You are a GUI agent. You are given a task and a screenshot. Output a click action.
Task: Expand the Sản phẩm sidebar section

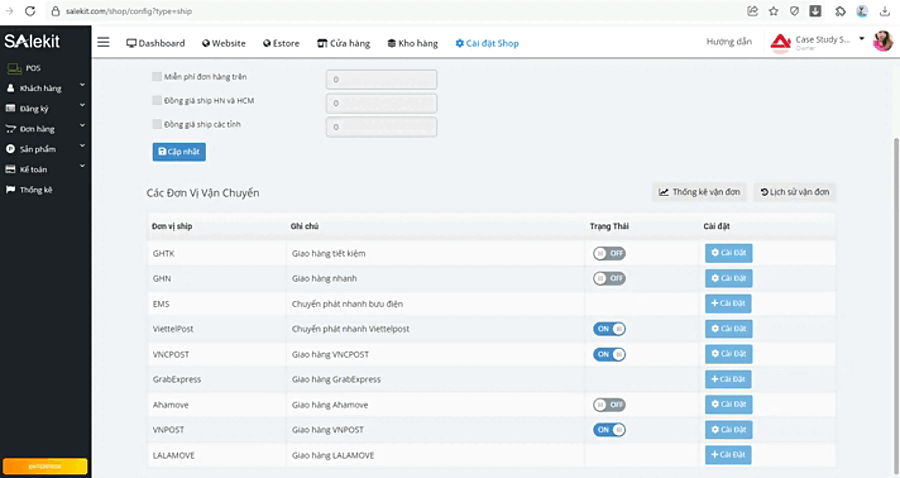click(x=44, y=149)
